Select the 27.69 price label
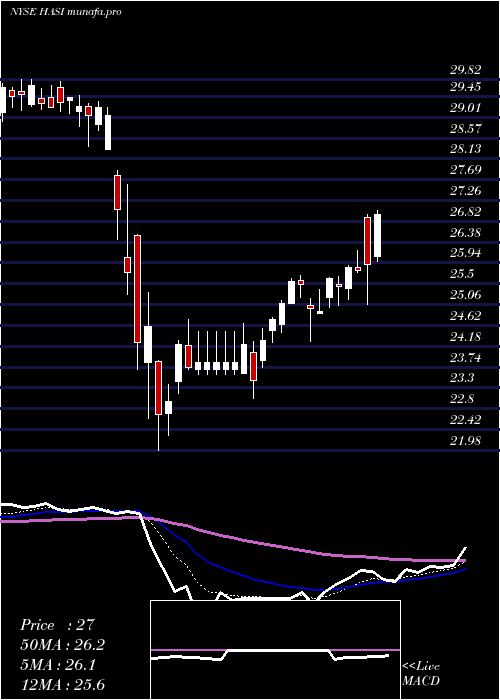 466,170
